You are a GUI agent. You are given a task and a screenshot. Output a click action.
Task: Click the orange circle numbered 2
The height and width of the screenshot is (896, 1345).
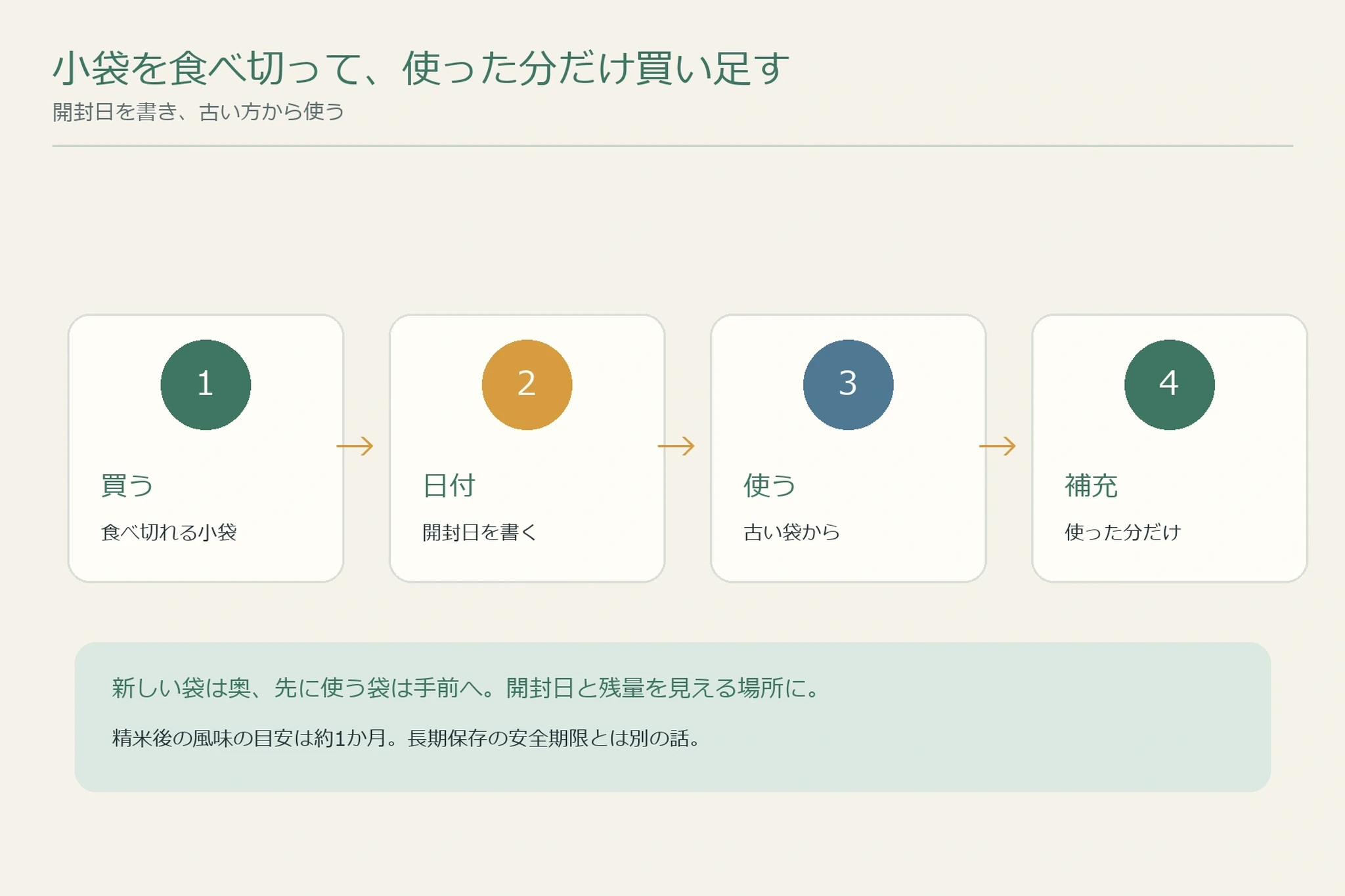[527, 385]
